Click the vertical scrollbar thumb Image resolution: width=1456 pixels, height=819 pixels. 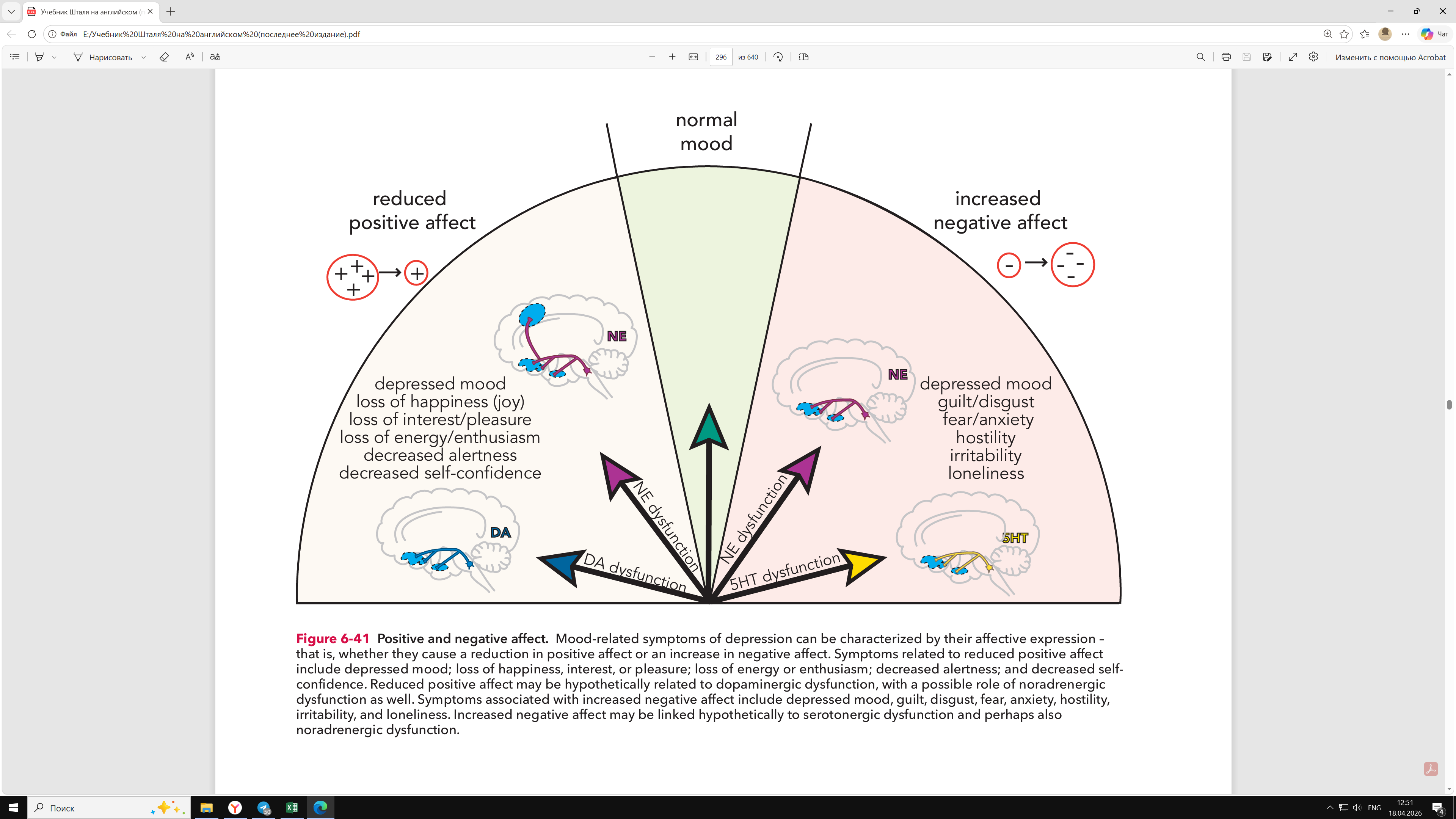1449,405
